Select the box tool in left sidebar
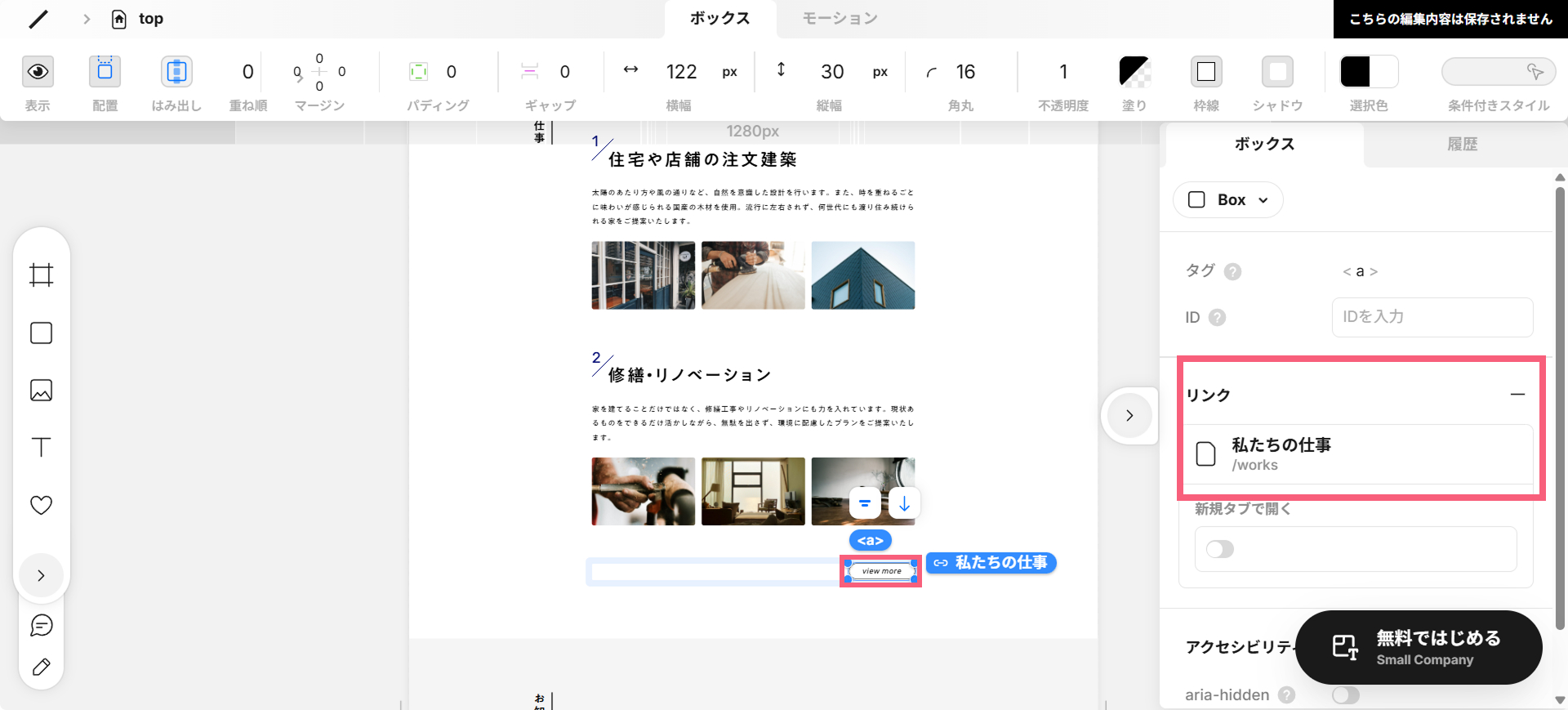The height and width of the screenshot is (710, 1568). [41, 333]
